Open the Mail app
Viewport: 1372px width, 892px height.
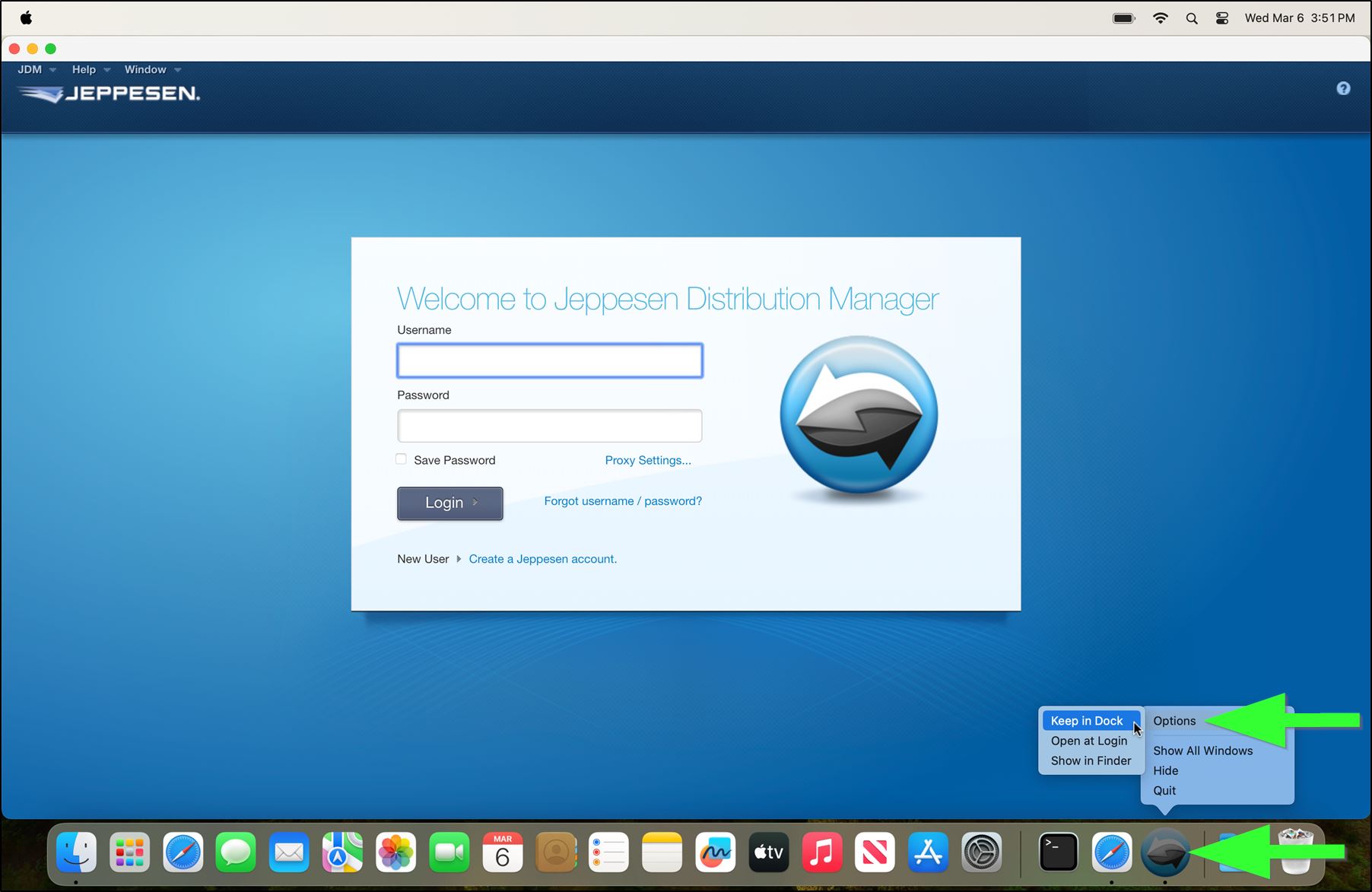289,852
